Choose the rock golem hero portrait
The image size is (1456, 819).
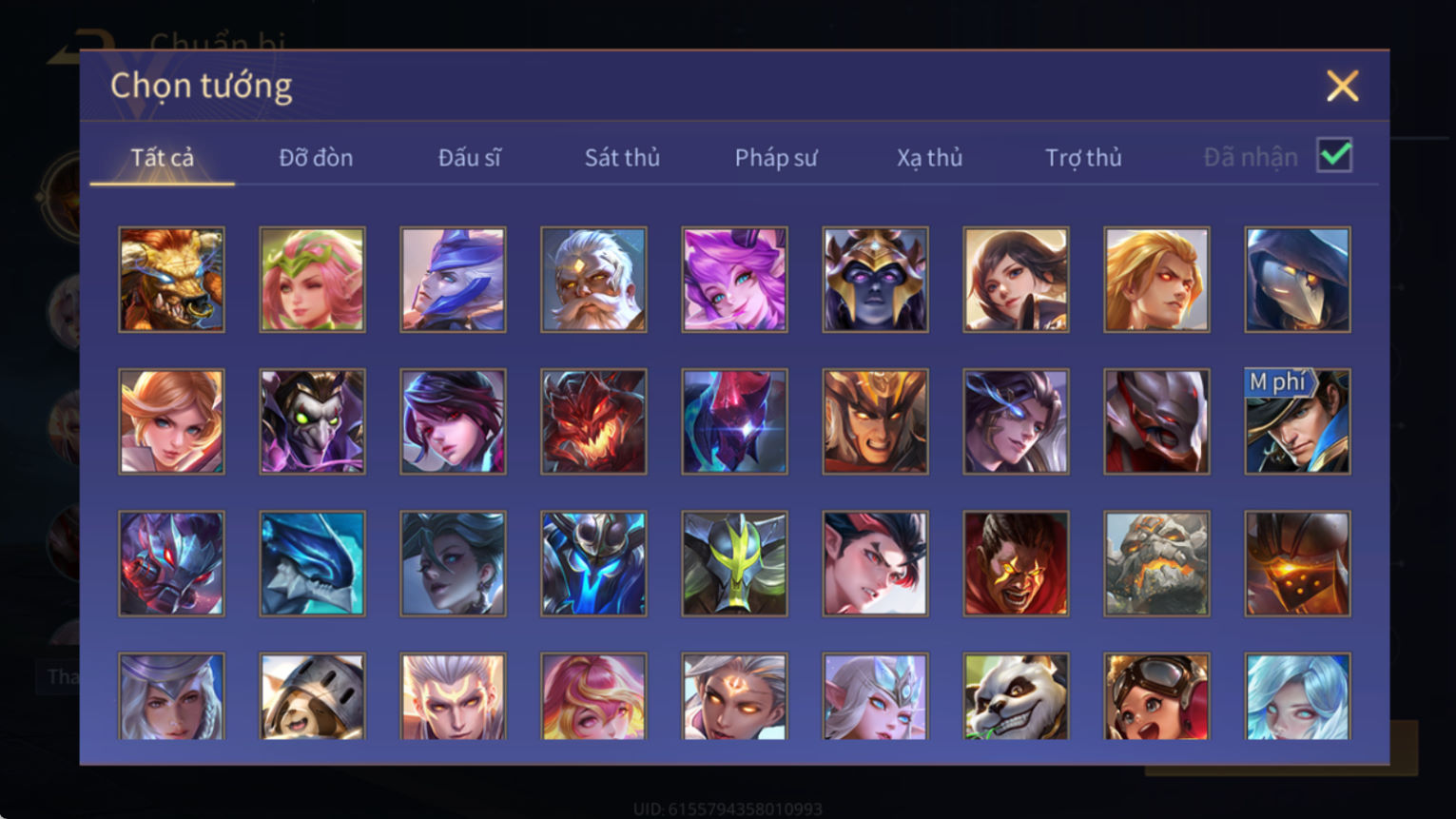coord(1156,563)
